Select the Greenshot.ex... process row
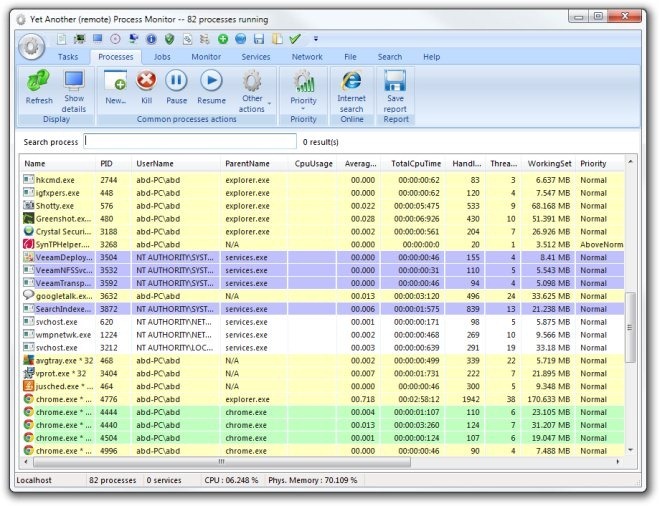Screen dimensions: 660x506 pos(322,219)
